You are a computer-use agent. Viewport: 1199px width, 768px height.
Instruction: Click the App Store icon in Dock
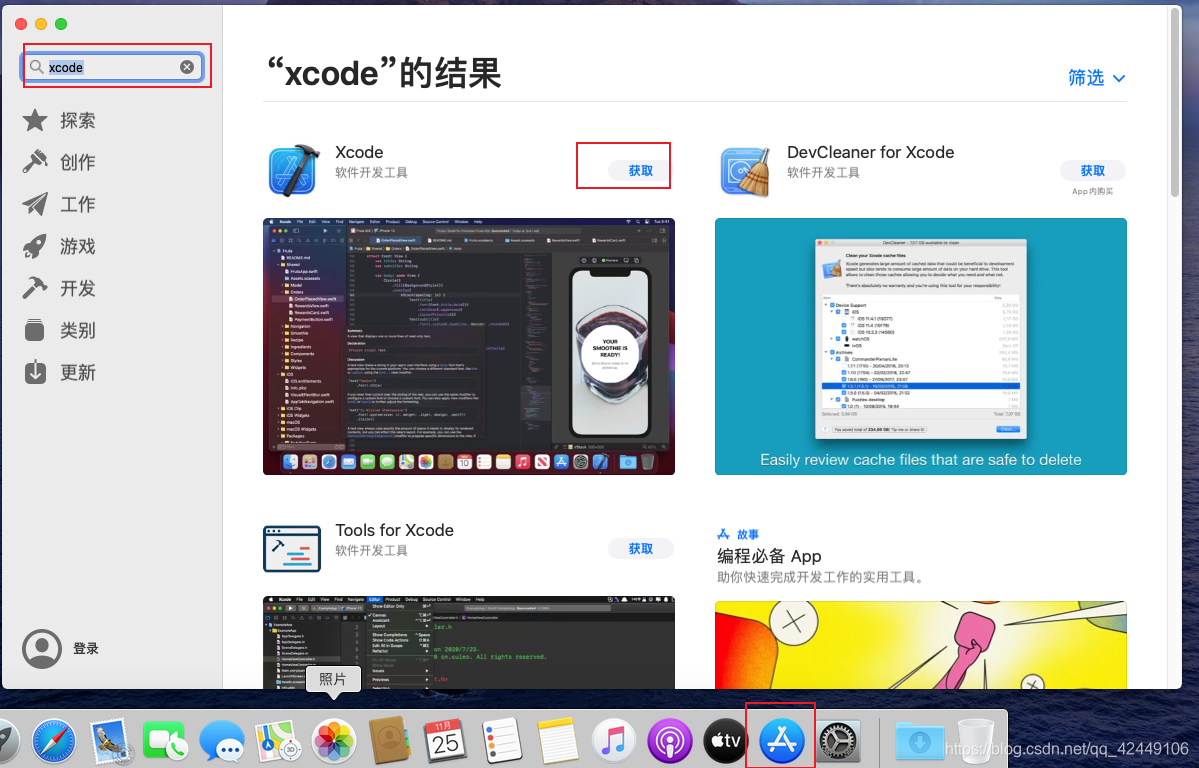(x=782, y=741)
